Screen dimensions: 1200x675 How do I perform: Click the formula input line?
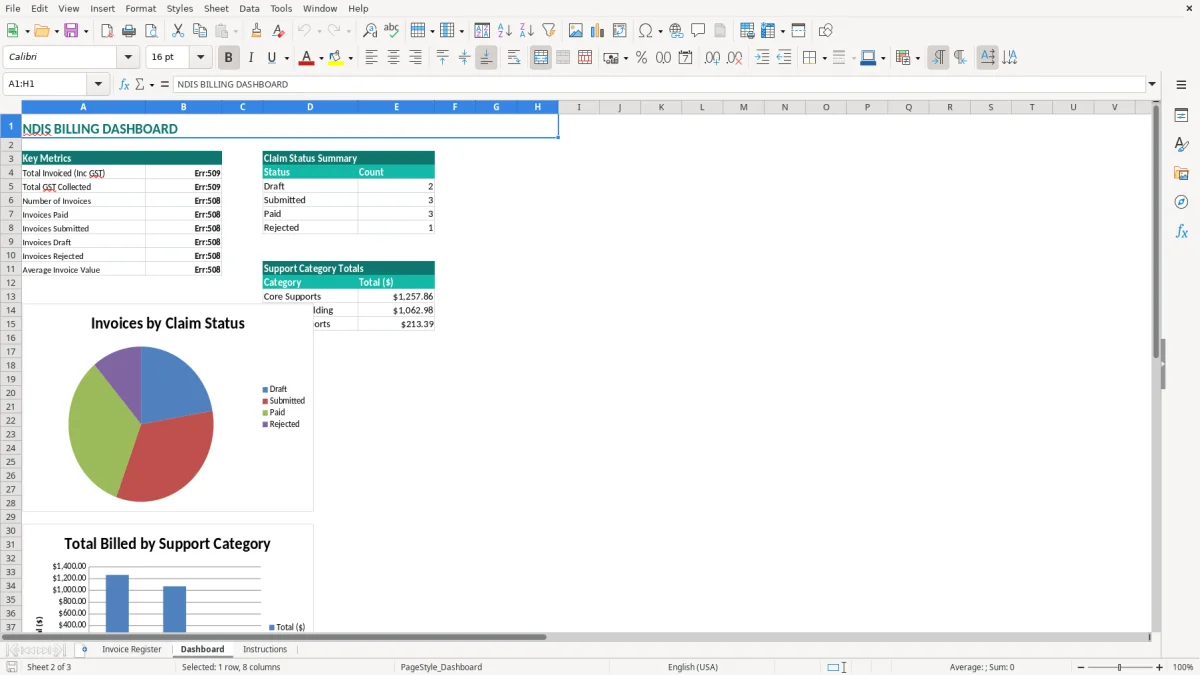659,84
